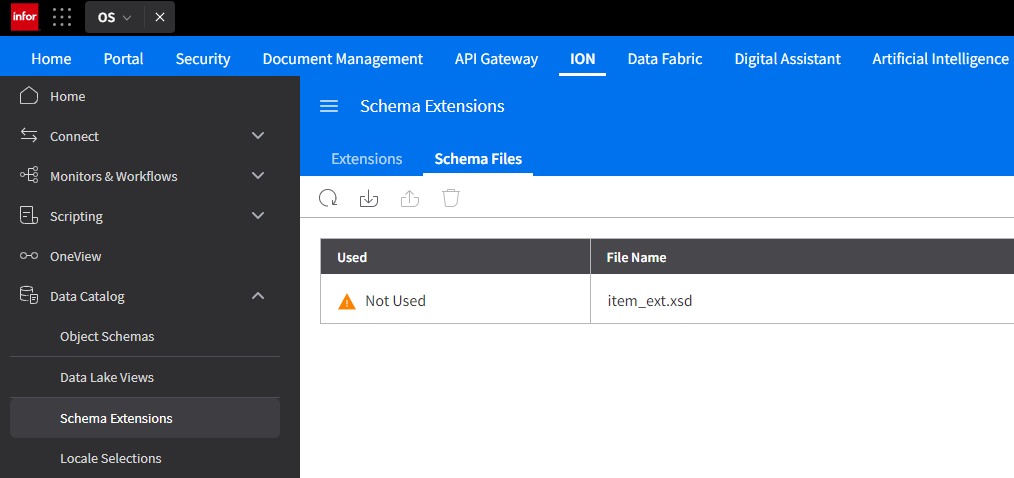Expand the Scripting section chevron
The width and height of the screenshot is (1014, 478).
(258, 216)
